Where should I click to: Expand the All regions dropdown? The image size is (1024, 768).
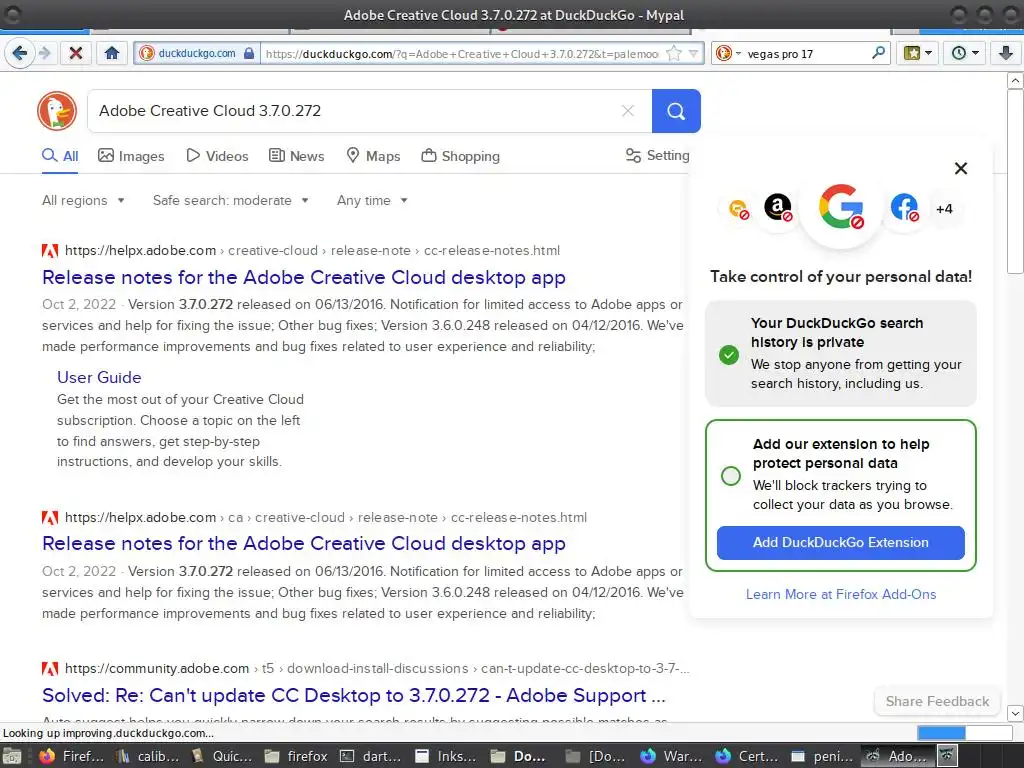pyautogui.click(x=83, y=200)
